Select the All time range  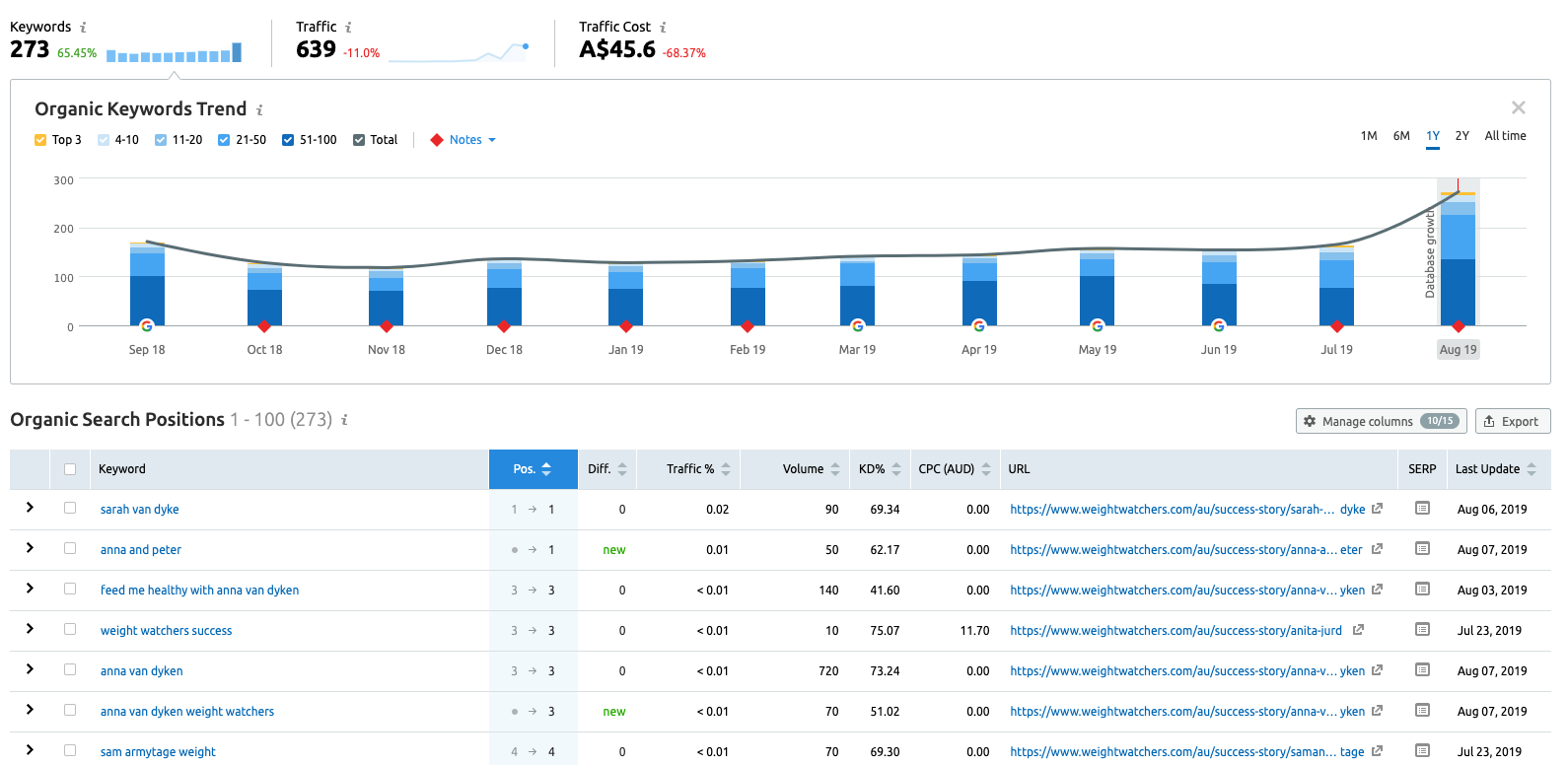click(x=1505, y=136)
